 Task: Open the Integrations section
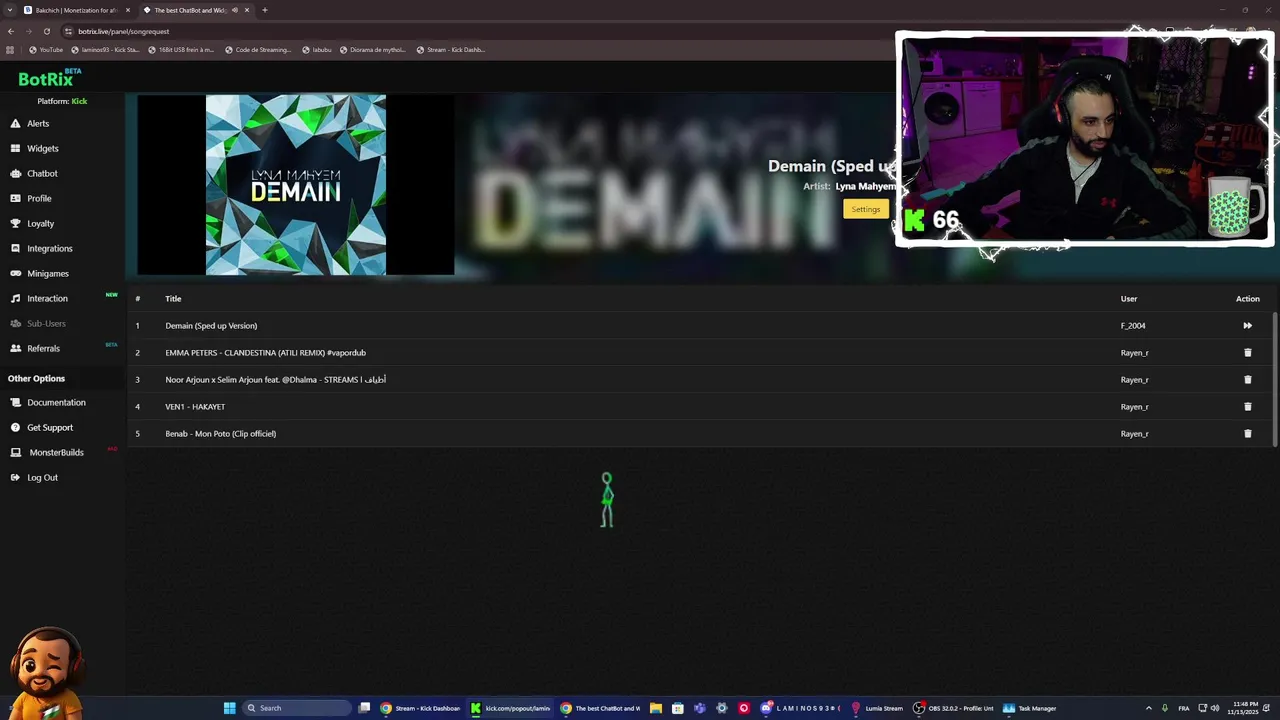pos(49,249)
